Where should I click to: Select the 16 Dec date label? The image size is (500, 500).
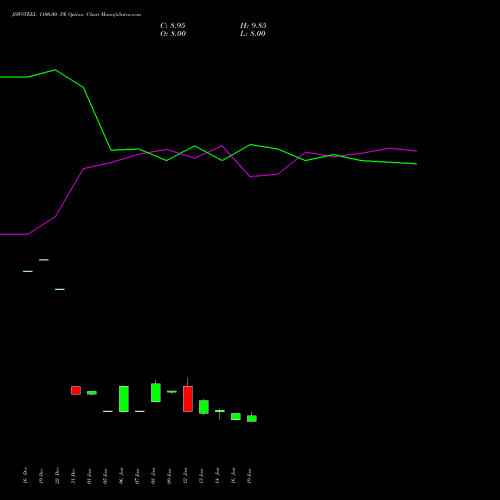pyautogui.click(x=25, y=476)
